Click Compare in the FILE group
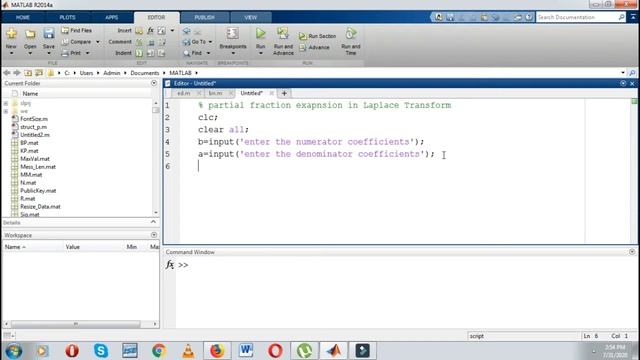Screen dimensions: 640x360 (77, 42)
